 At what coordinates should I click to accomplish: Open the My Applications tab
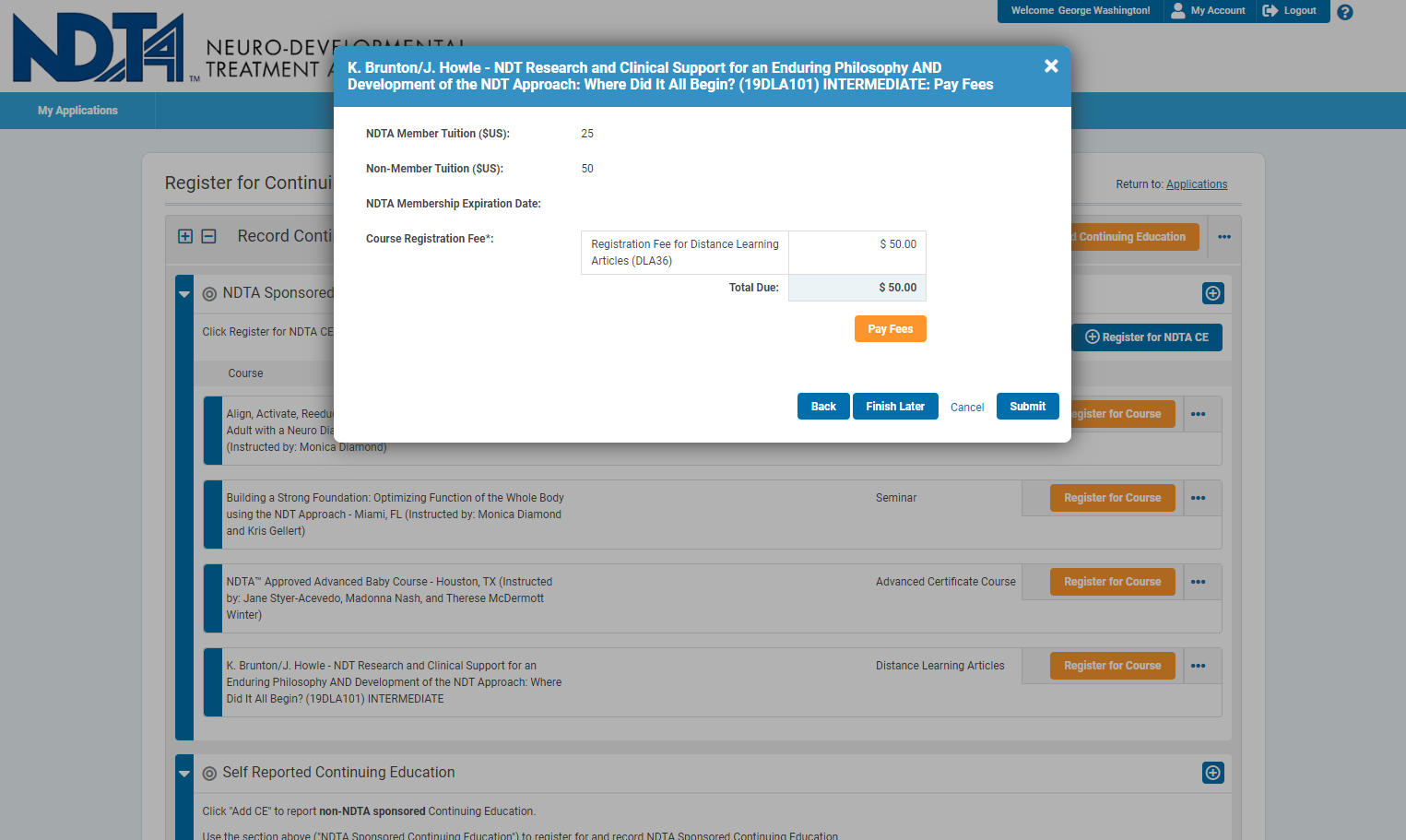(x=77, y=111)
